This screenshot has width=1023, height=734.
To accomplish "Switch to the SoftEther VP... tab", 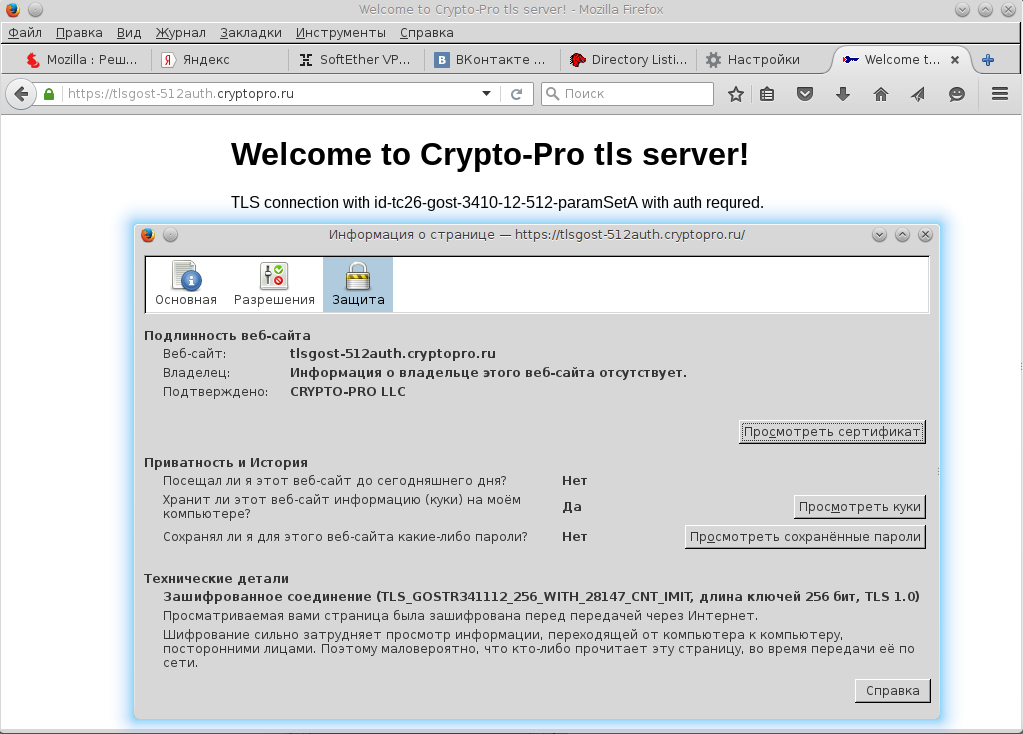I will [356, 60].
